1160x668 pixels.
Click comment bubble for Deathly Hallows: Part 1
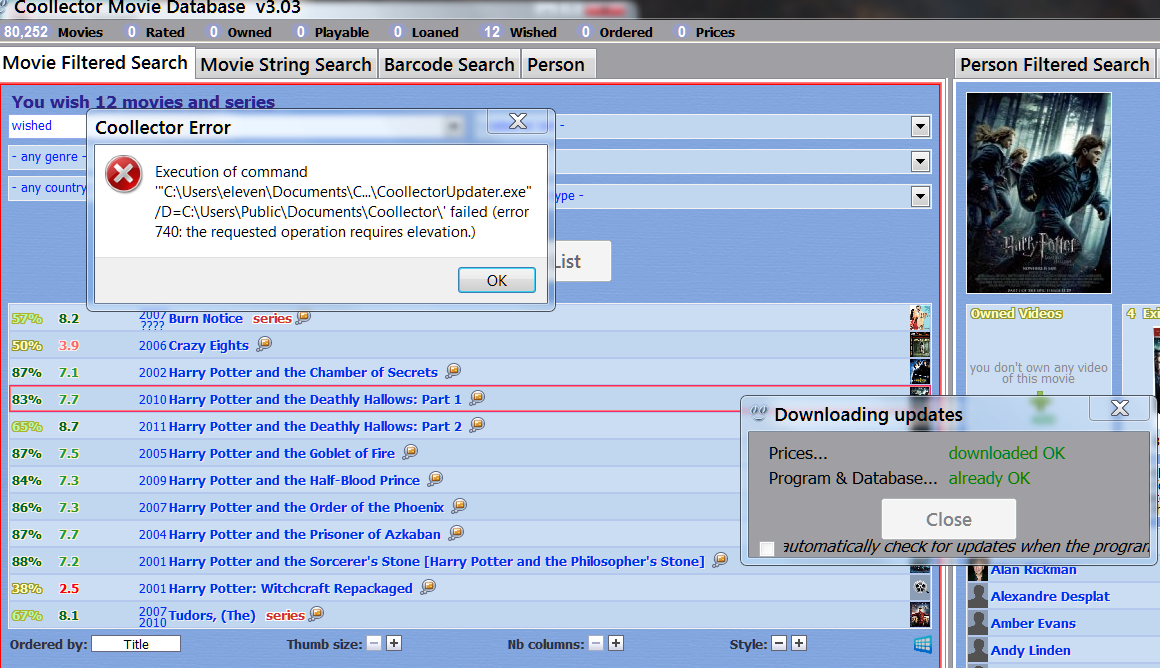click(x=477, y=398)
